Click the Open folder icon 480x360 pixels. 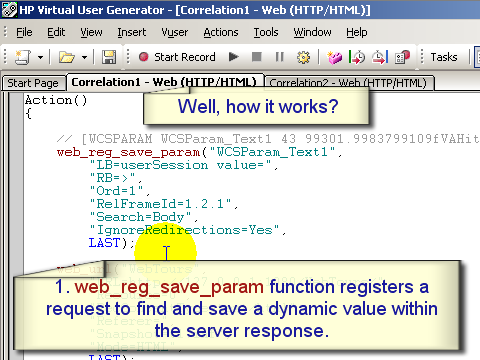(x=67, y=57)
